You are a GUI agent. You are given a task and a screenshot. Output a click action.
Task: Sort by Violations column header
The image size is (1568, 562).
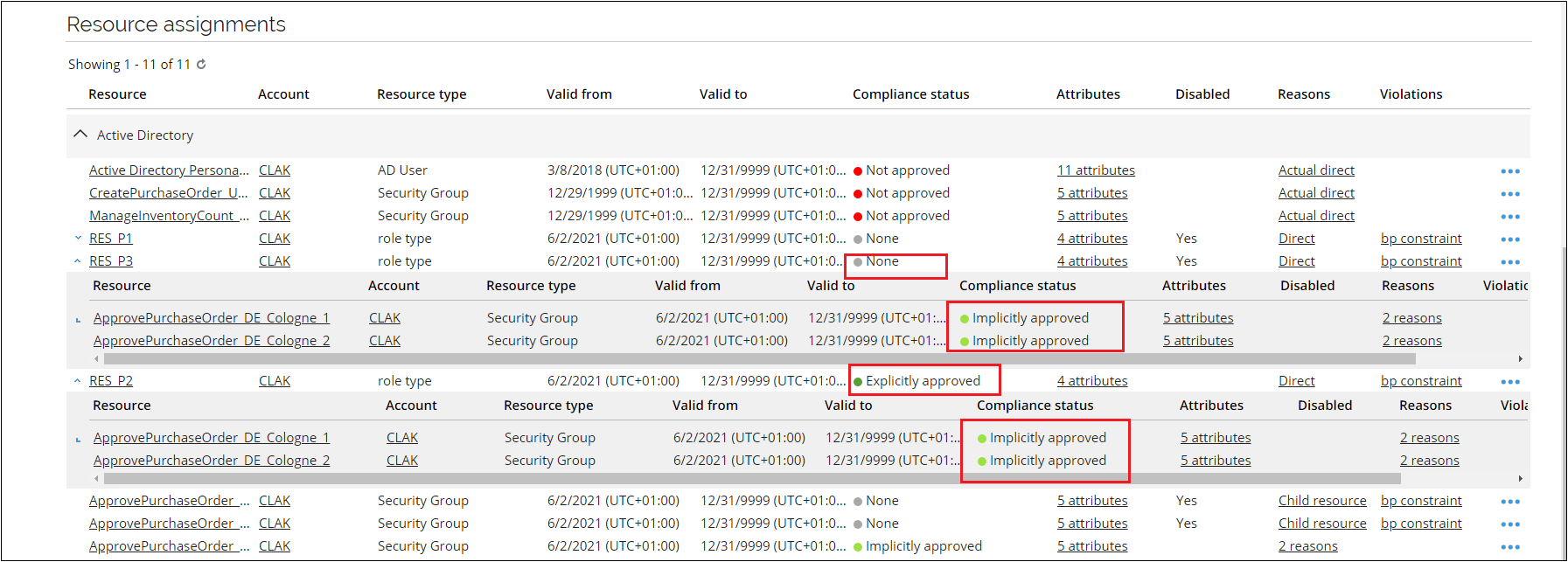[x=1411, y=94]
